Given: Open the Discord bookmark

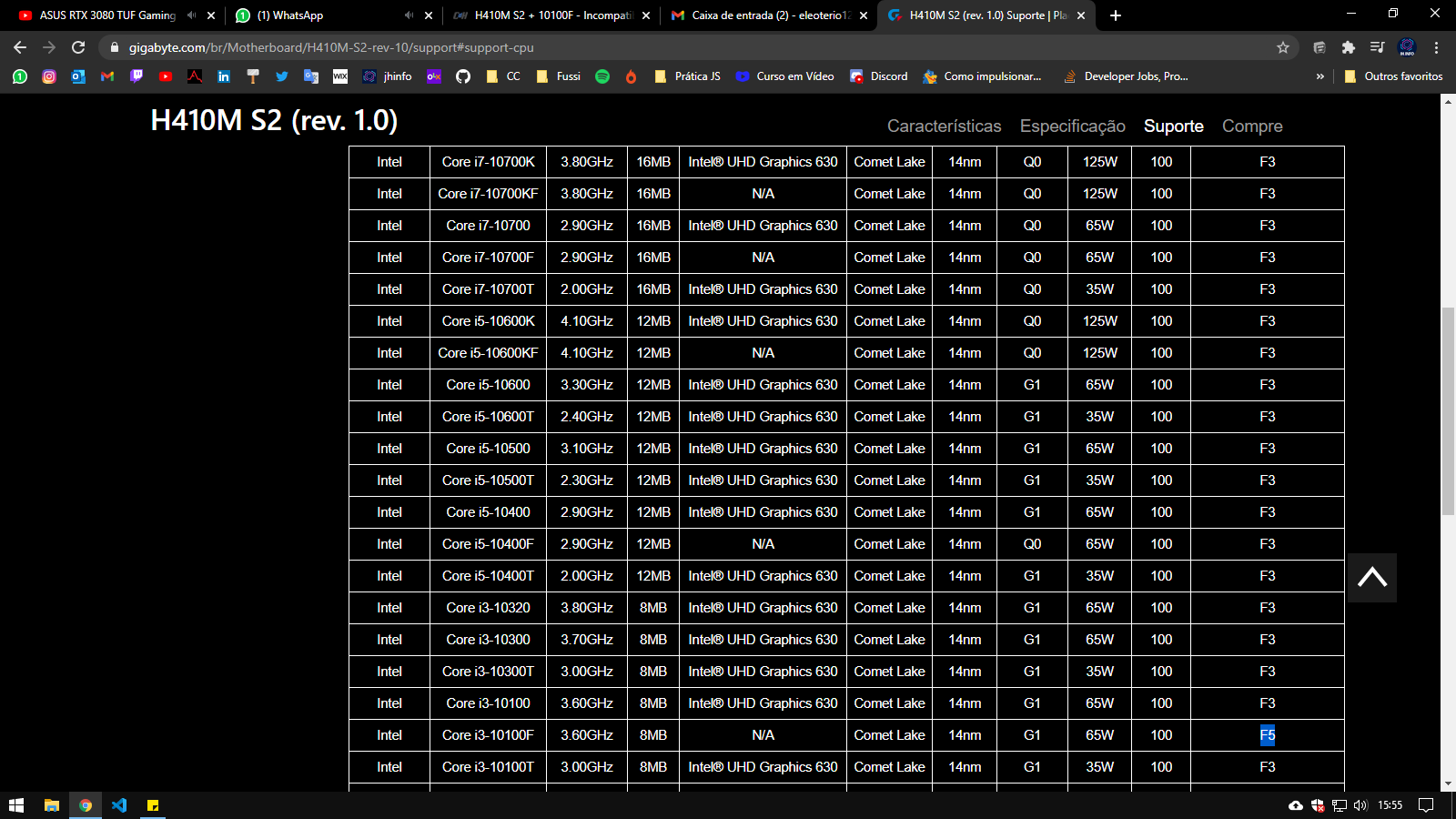Looking at the screenshot, I should click(879, 76).
